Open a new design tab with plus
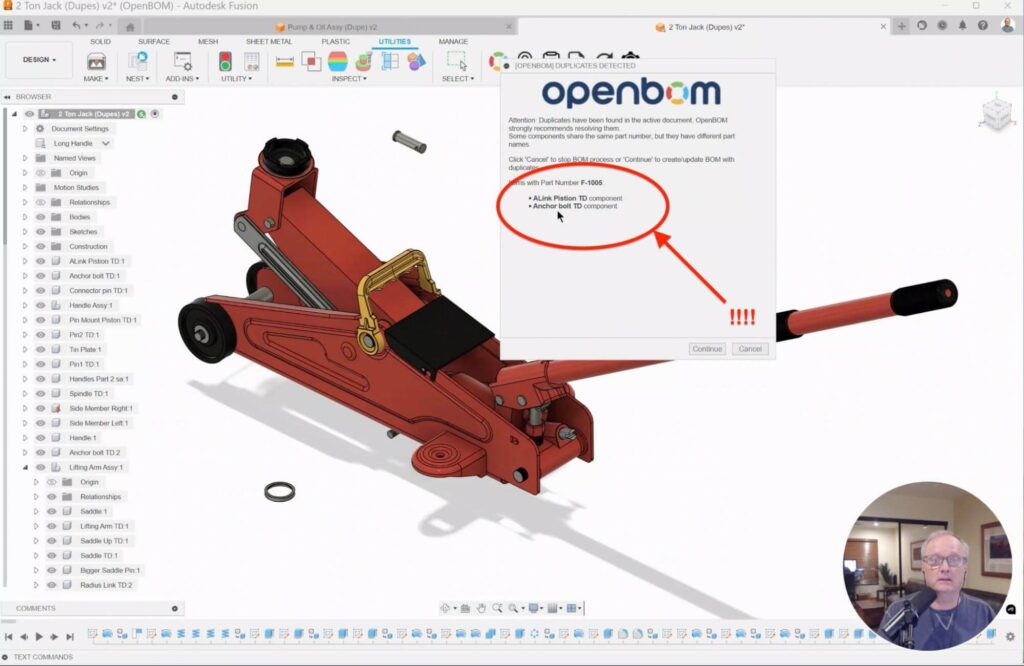The height and width of the screenshot is (666, 1024). point(902,26)
